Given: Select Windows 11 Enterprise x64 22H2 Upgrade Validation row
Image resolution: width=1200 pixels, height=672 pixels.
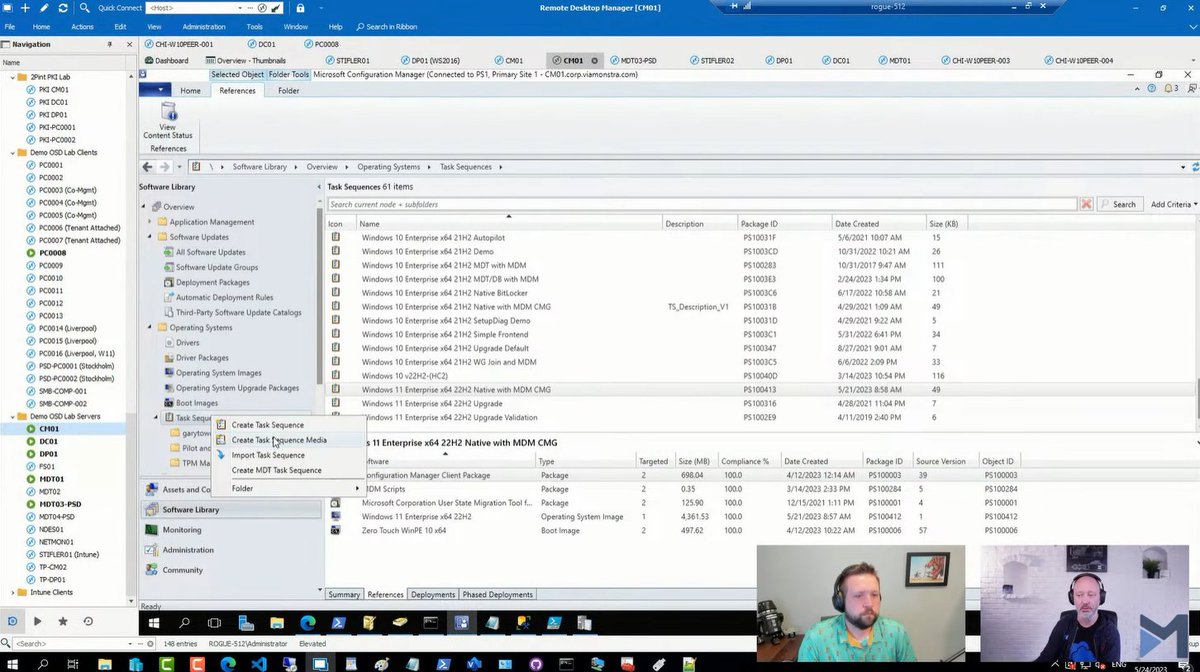Looking at the screenshot, I should click(449, 417).
